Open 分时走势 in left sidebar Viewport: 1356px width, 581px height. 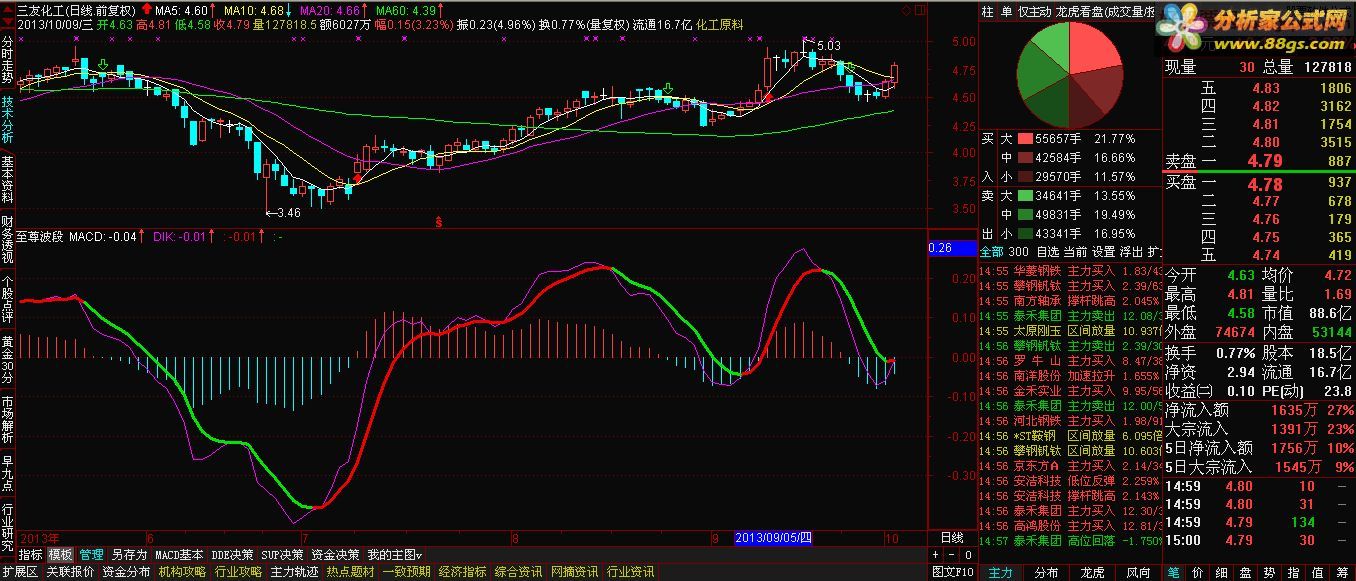[x=7, y=60]
